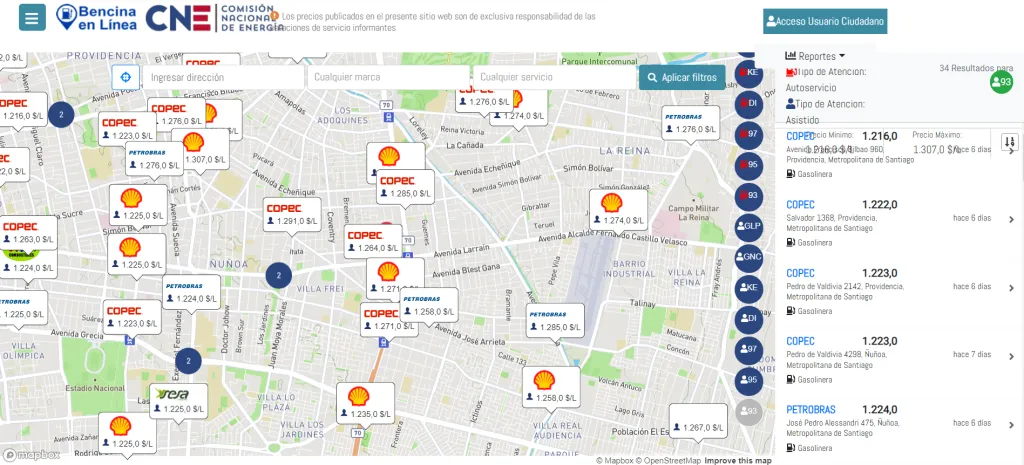Select Shell marker priced 1.307,0 $/L

click(200, 149)
